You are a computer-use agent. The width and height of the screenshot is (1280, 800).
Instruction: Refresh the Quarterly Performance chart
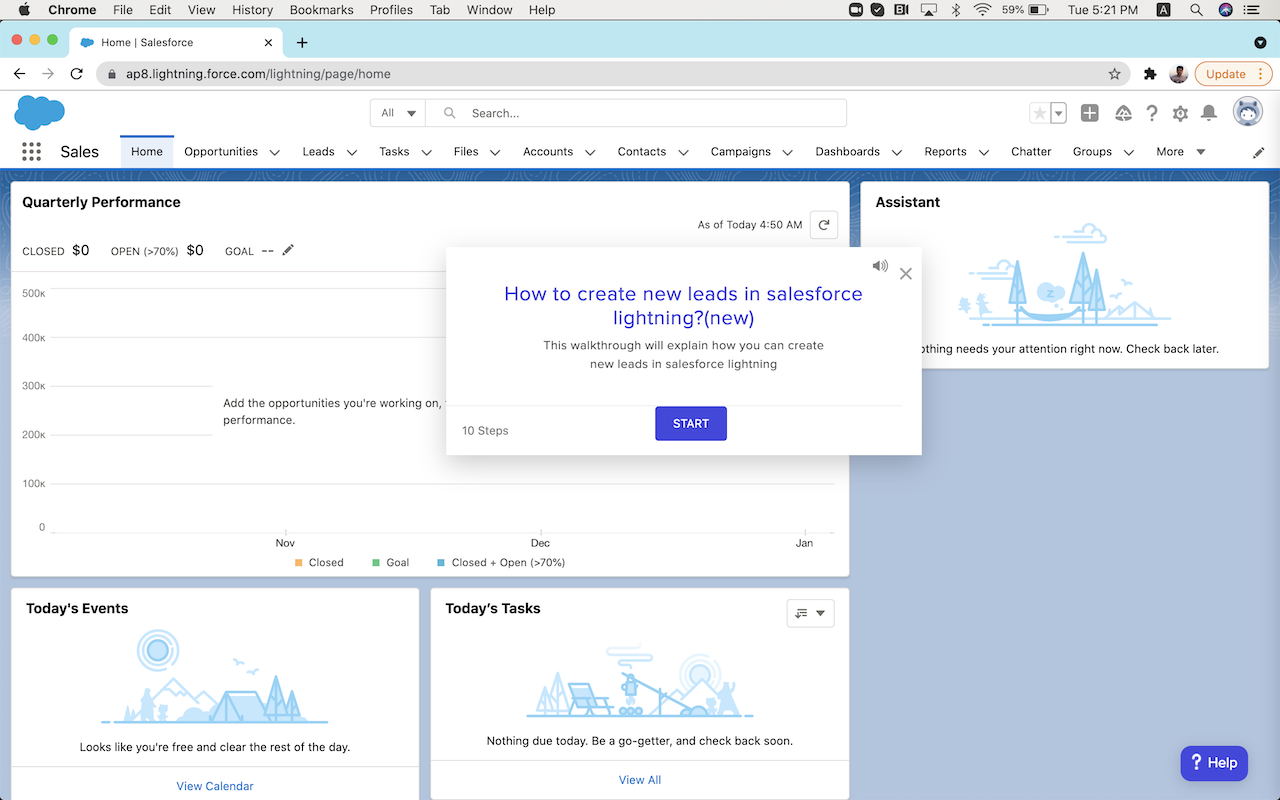(x=824, y=225)
